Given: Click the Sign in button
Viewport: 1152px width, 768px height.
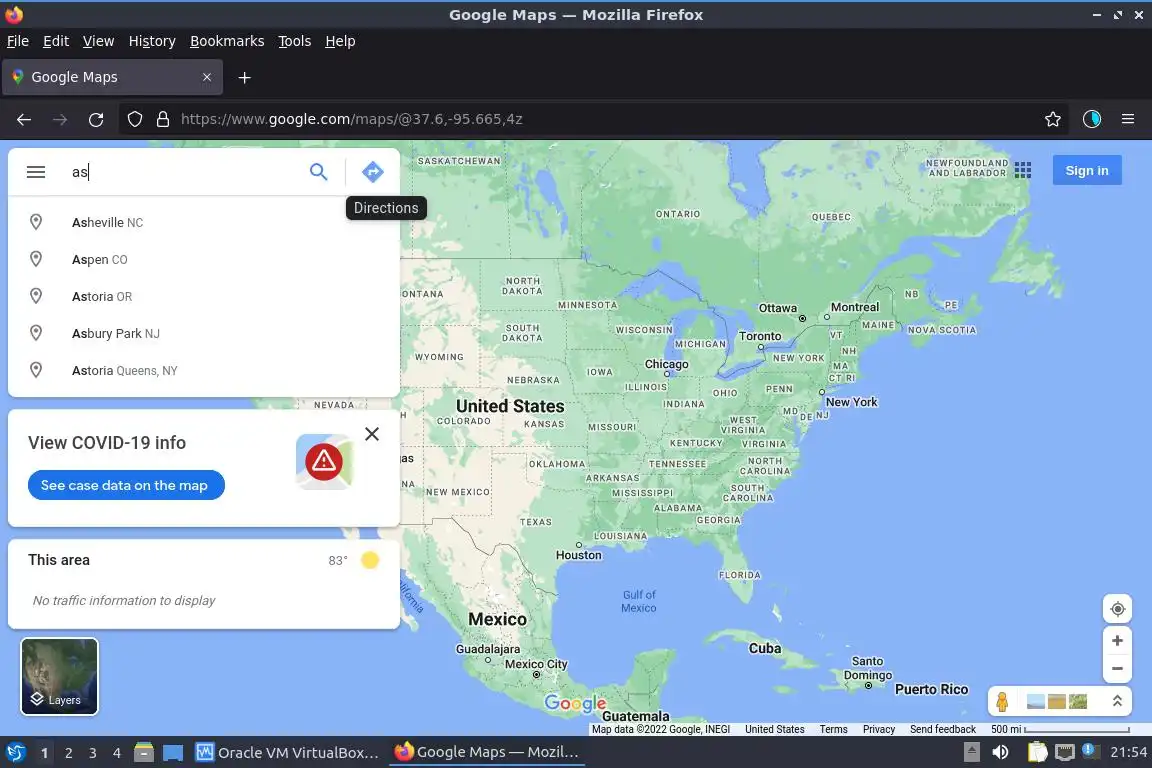Looking at the screenshot, I should pos(1087,171).
